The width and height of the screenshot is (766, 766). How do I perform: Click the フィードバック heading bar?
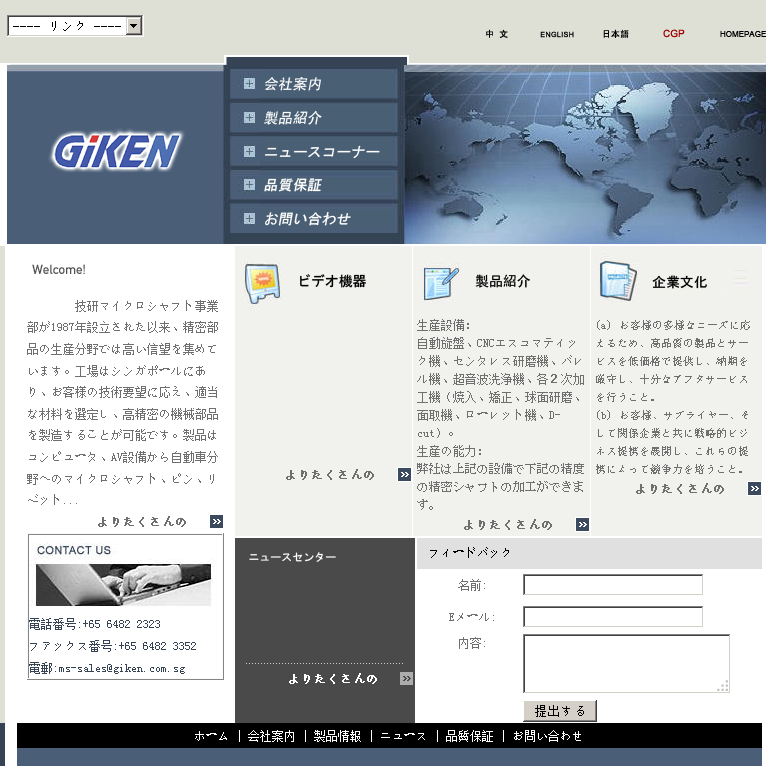coord(589,553)
